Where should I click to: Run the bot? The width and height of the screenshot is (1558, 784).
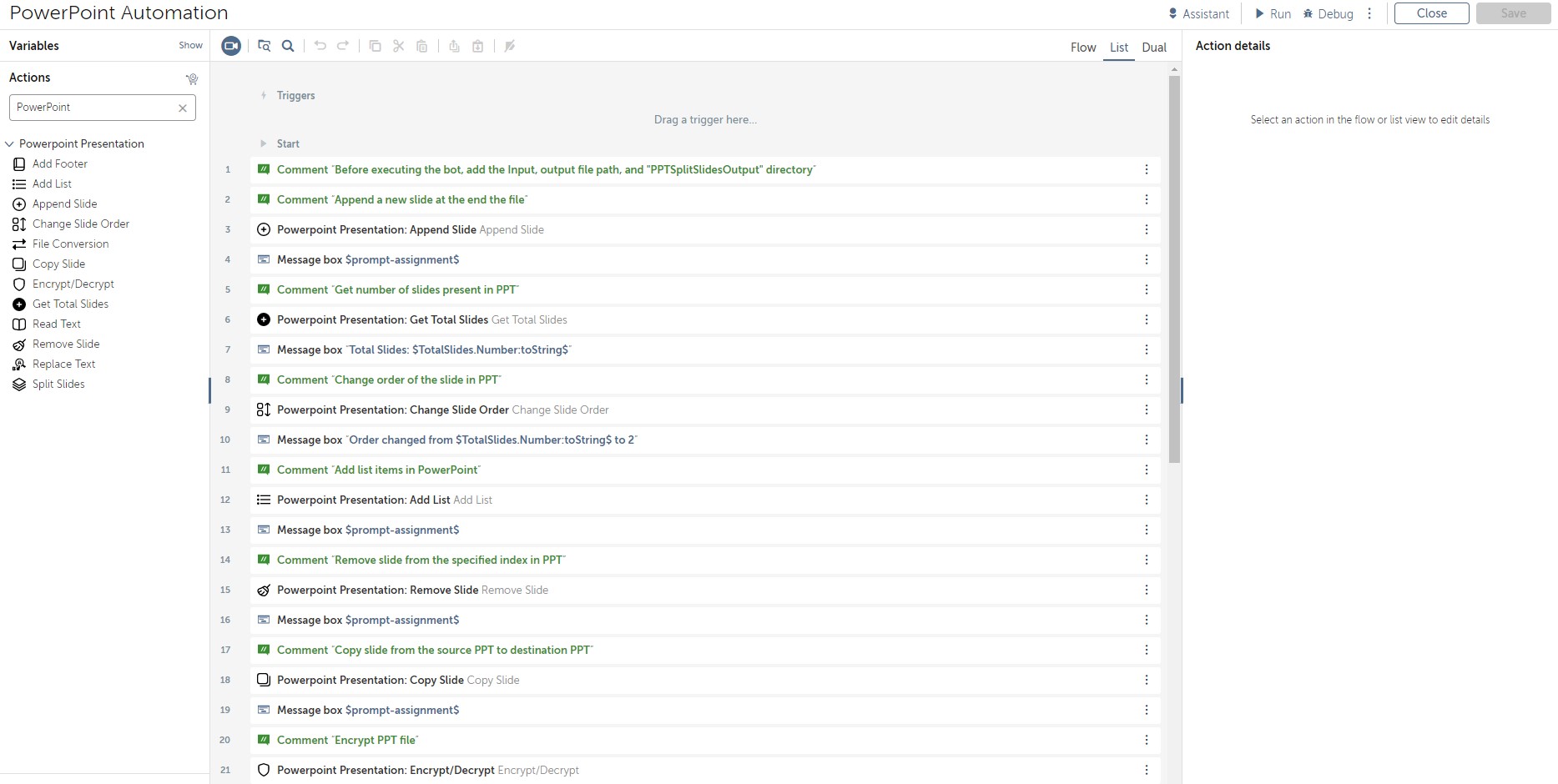(1273, 13)
